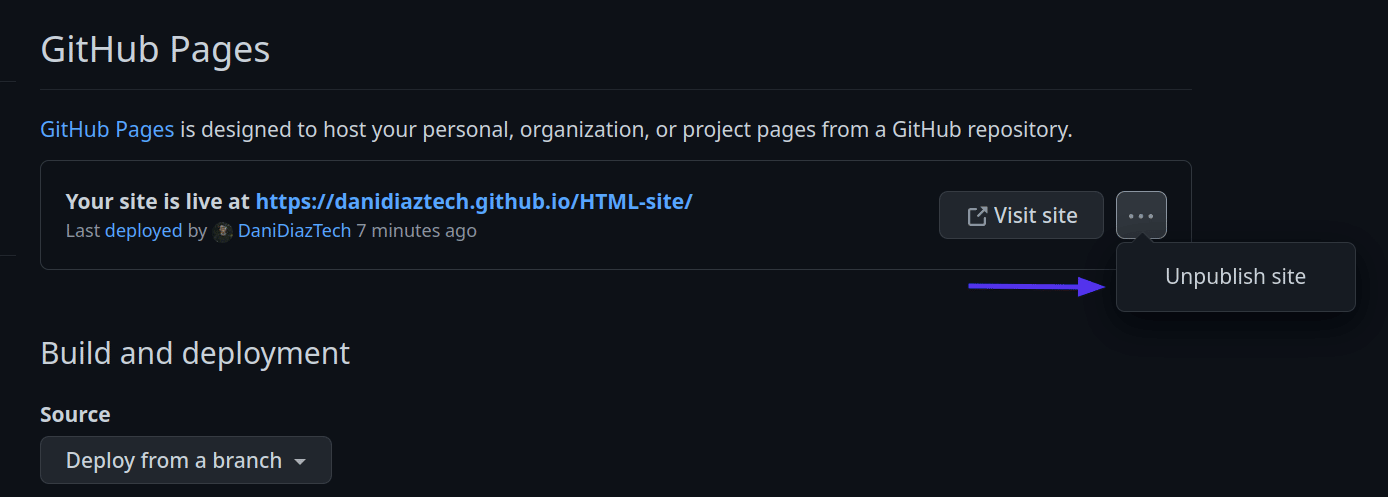Select "Unpublish site" from the popup menu
1388x497 pixels.
point(1235,277)
